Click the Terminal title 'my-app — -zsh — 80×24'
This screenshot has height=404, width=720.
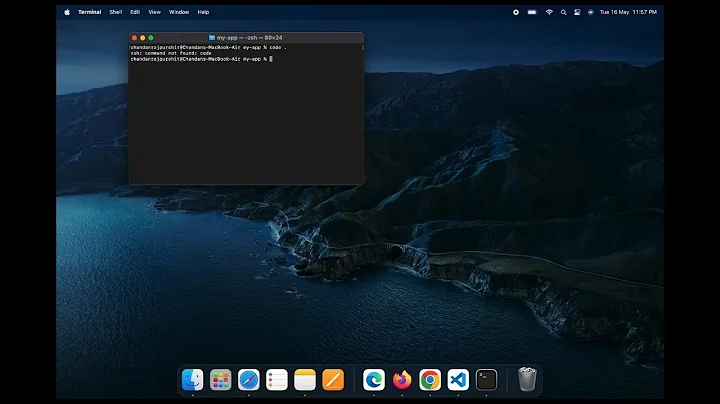click(x=249, y=38)
